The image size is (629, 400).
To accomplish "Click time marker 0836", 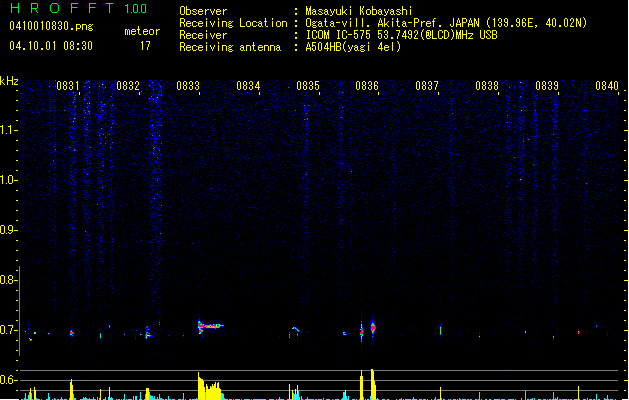I will click(367, 86).
